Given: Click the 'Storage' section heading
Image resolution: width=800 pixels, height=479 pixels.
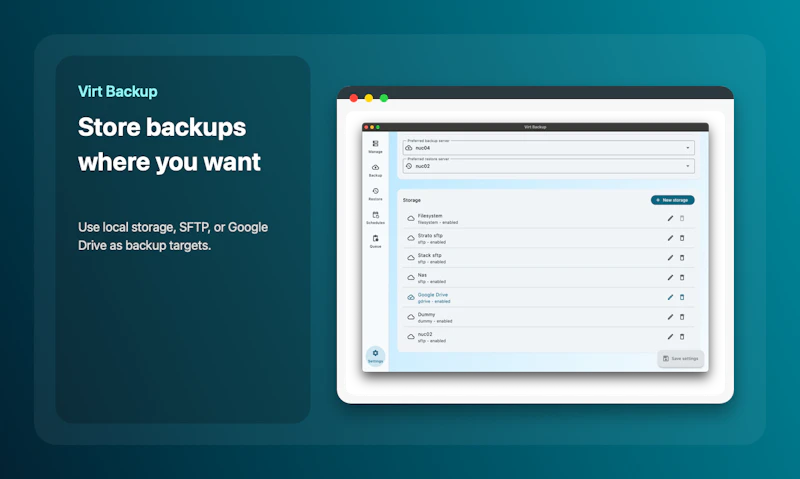Looking at the screenshot, I should coord(412,200).
